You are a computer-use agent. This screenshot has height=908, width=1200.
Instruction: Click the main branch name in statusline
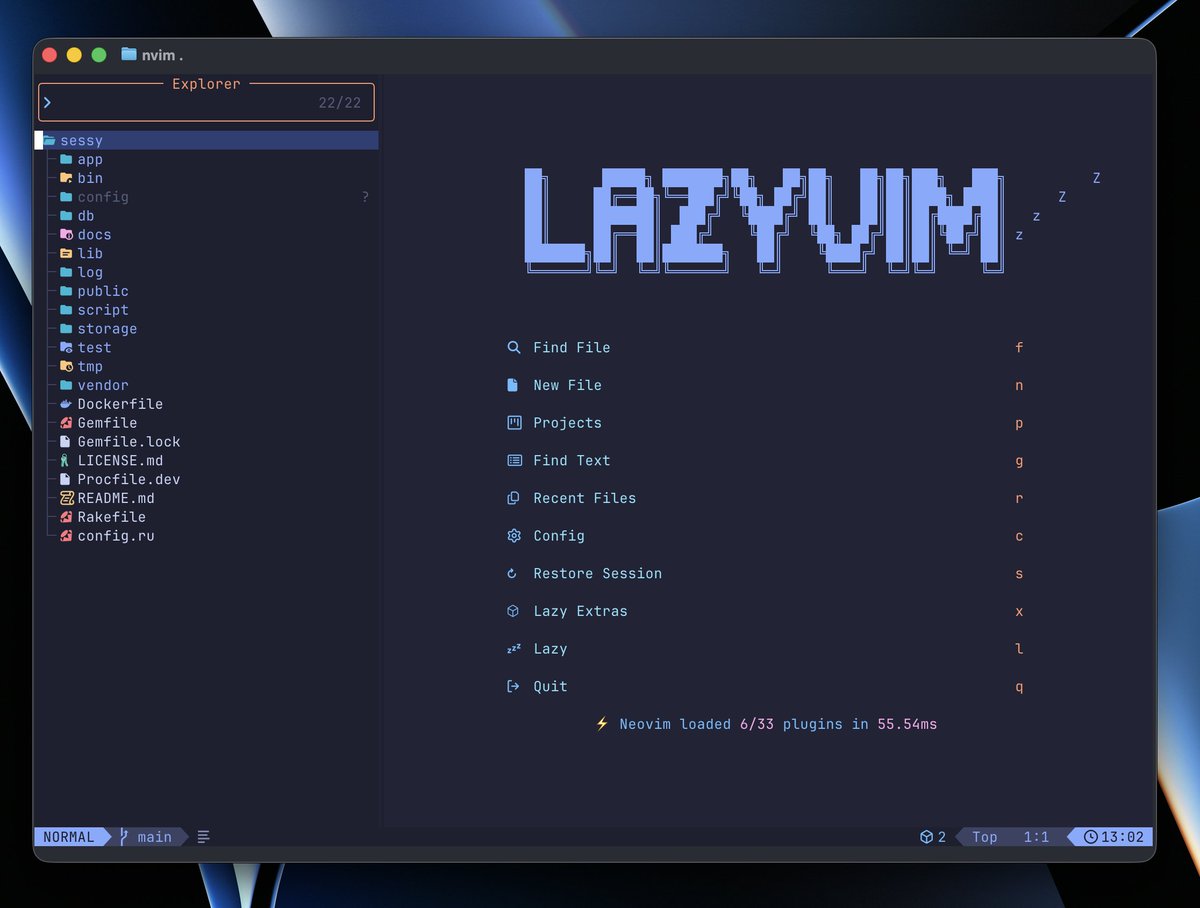coord(154,837)
